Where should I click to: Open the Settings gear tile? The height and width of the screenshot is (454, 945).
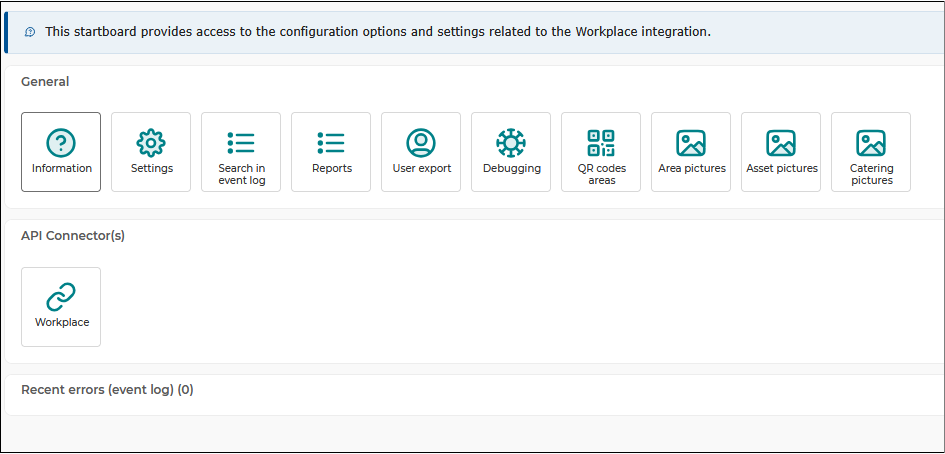pos(151,152)
